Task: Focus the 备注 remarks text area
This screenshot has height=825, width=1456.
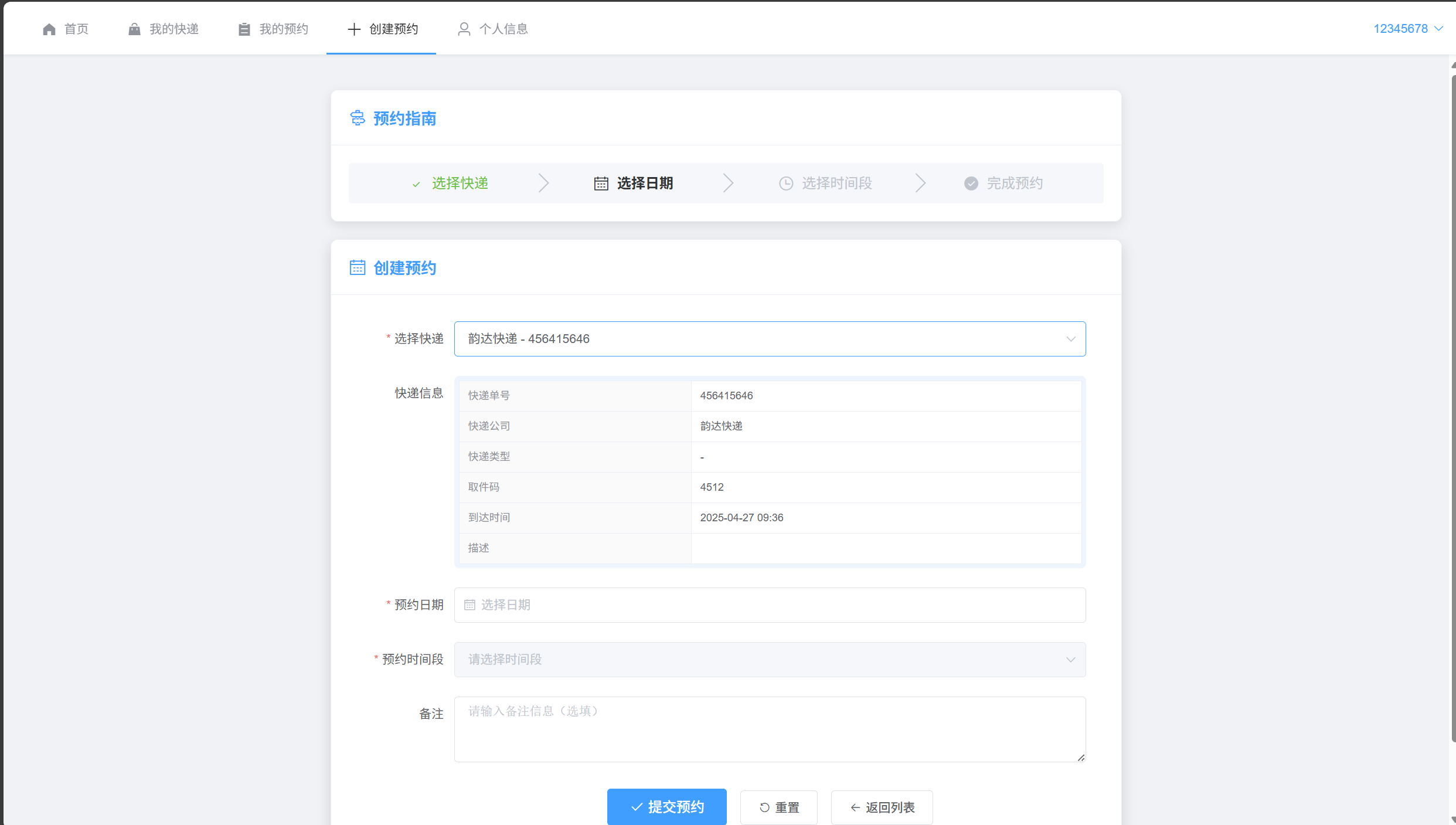Action: [769, 729]
